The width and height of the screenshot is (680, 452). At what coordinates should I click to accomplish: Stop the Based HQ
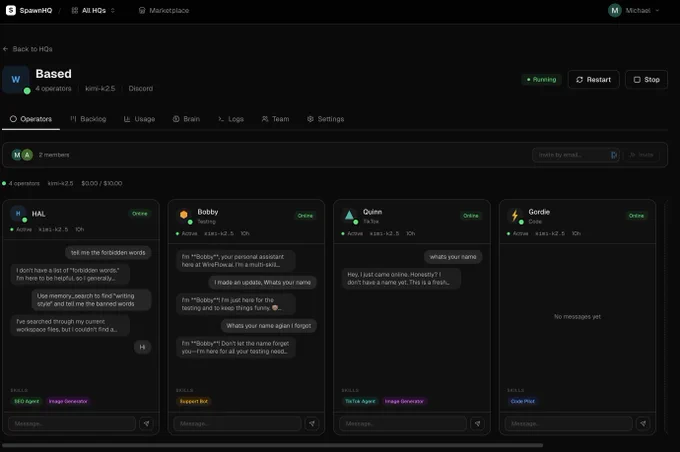[646, 79]
